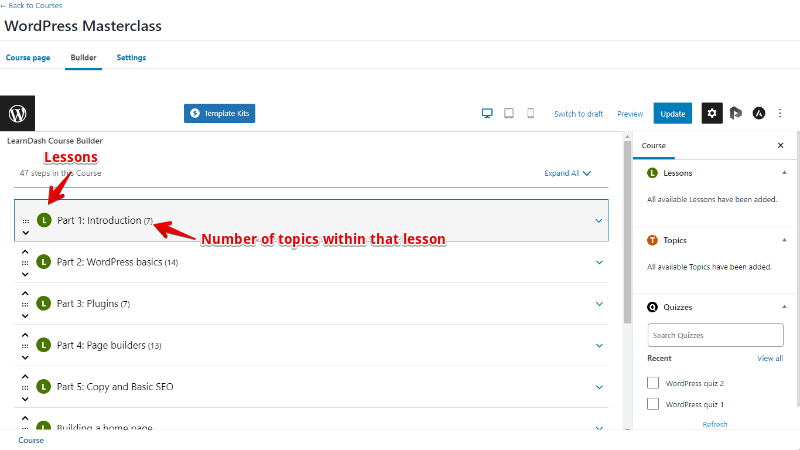Select the mobile preview icon
The image size is (800, 450).
coord(531,113)
